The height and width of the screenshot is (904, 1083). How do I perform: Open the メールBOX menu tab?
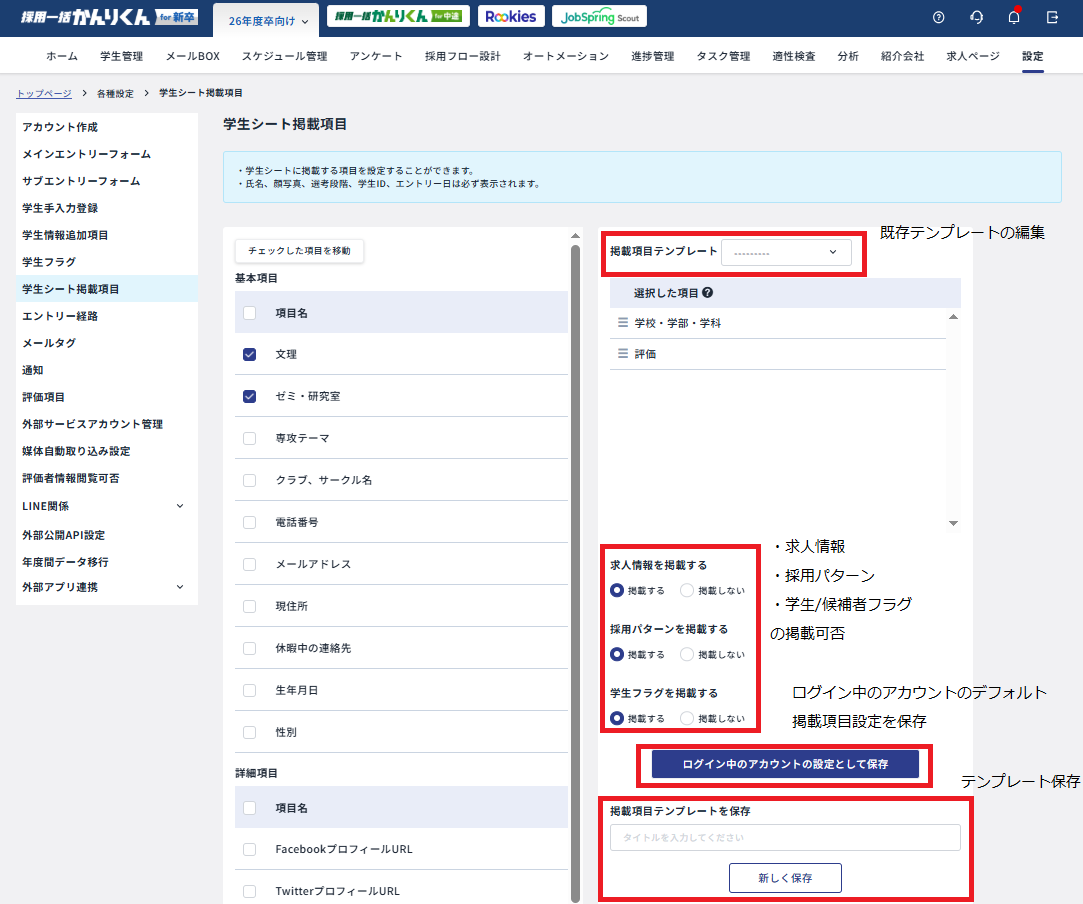click(192, 56)
